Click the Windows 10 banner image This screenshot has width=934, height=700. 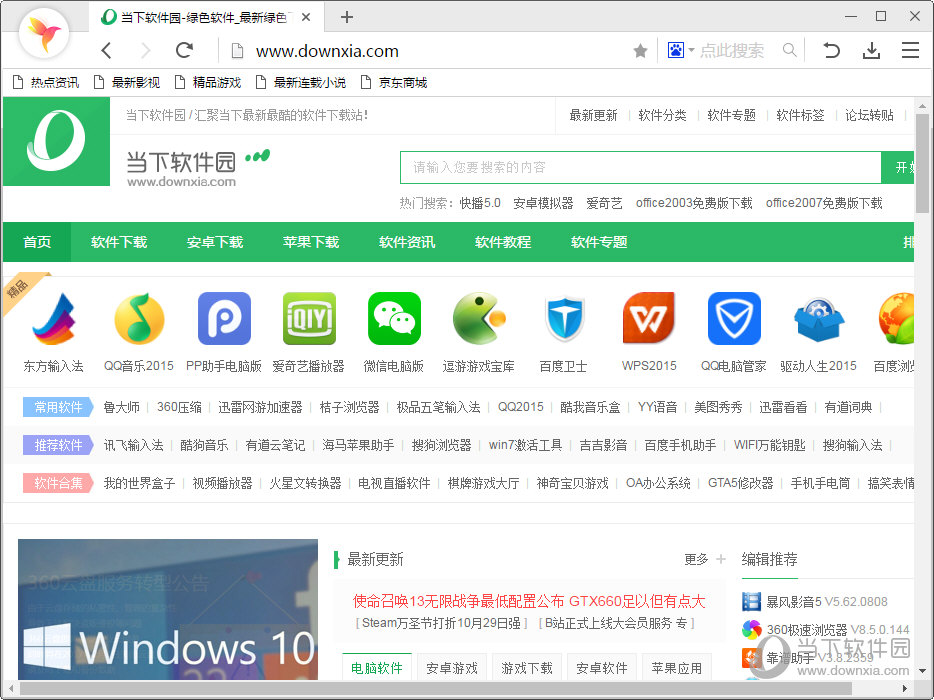[x=168, y=609]
